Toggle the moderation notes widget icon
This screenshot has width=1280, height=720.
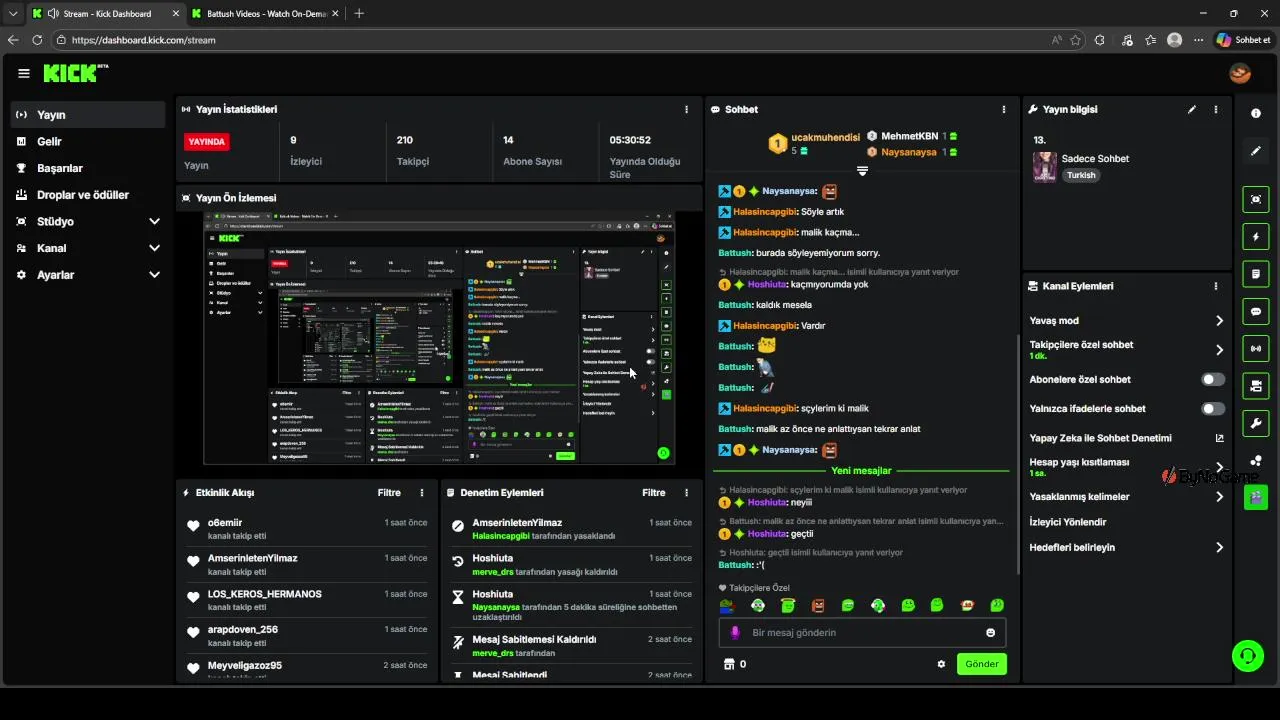[1256, 274]
